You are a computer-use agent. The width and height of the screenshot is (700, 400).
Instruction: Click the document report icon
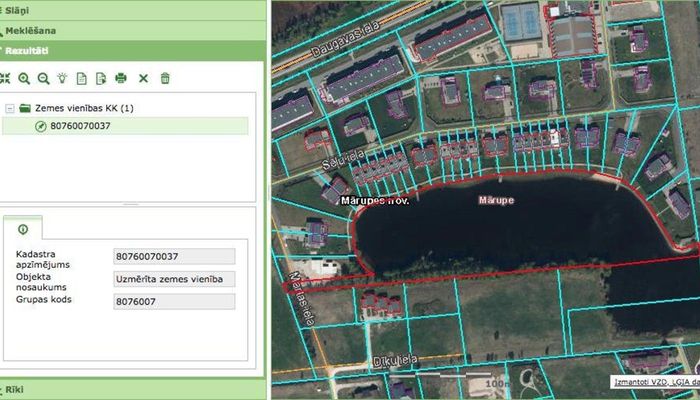coord(81,77)
